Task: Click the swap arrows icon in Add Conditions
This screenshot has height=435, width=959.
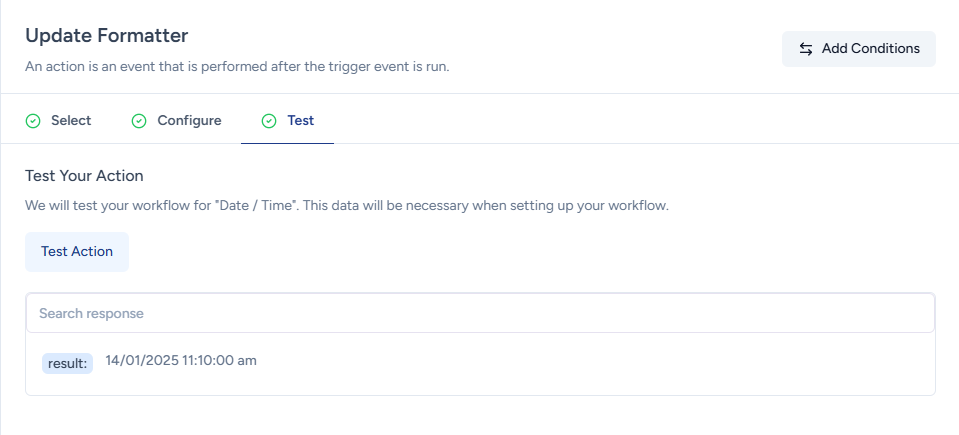Action: point(806,49)
